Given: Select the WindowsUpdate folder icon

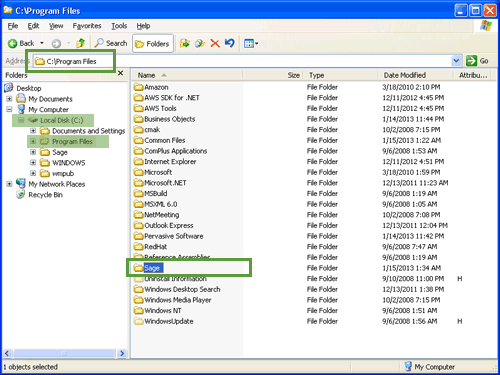Looking at the screenshot, I should pyautogui.click(x=138, y=321).
